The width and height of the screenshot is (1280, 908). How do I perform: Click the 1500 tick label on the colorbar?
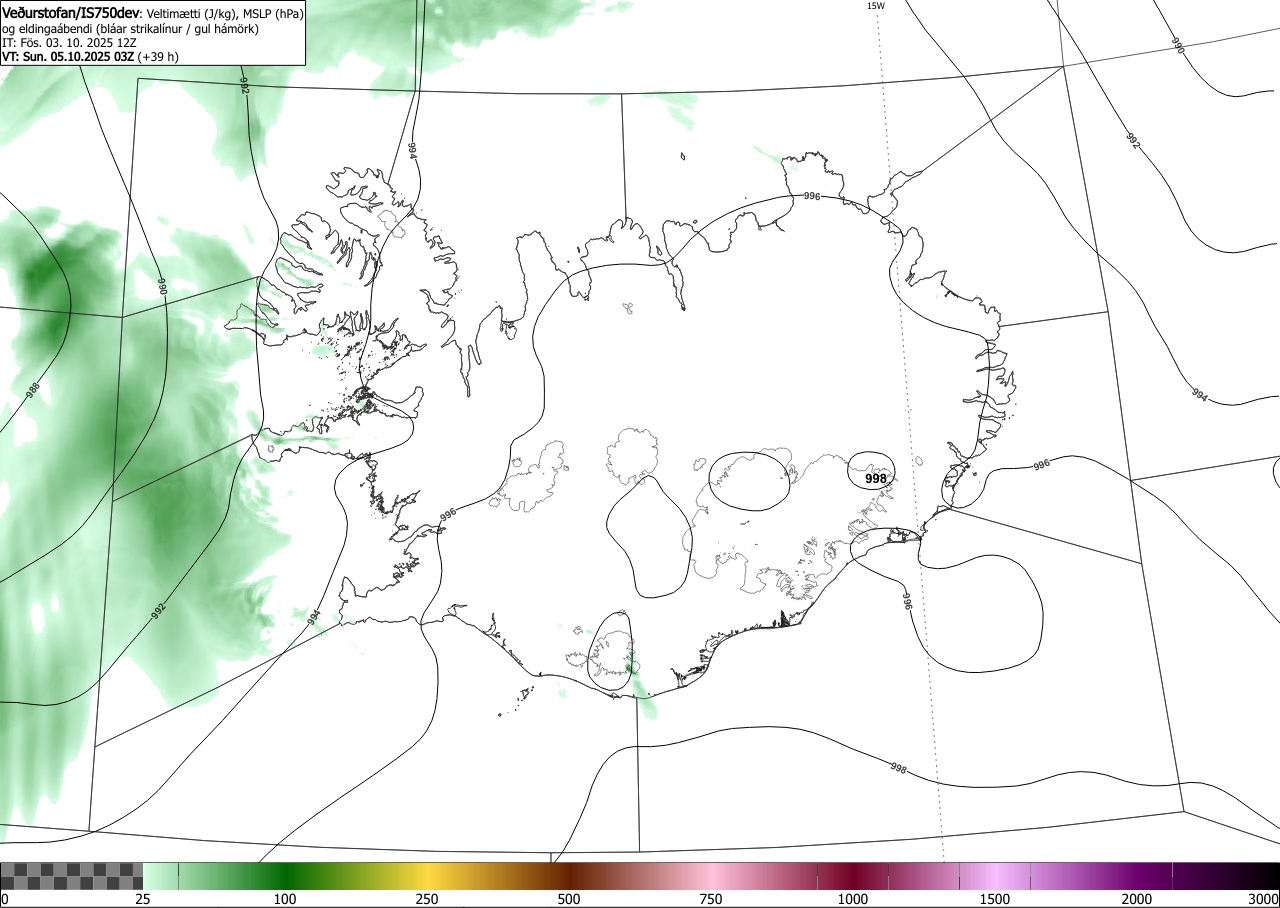(995, 899)
